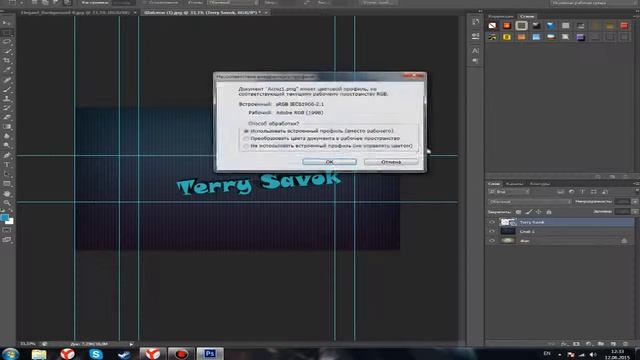The width and height of the screenshot is (640, 360).
Task: Close the profile mismatch dialog
Action: pyautogui.click(x=413, y=76)
